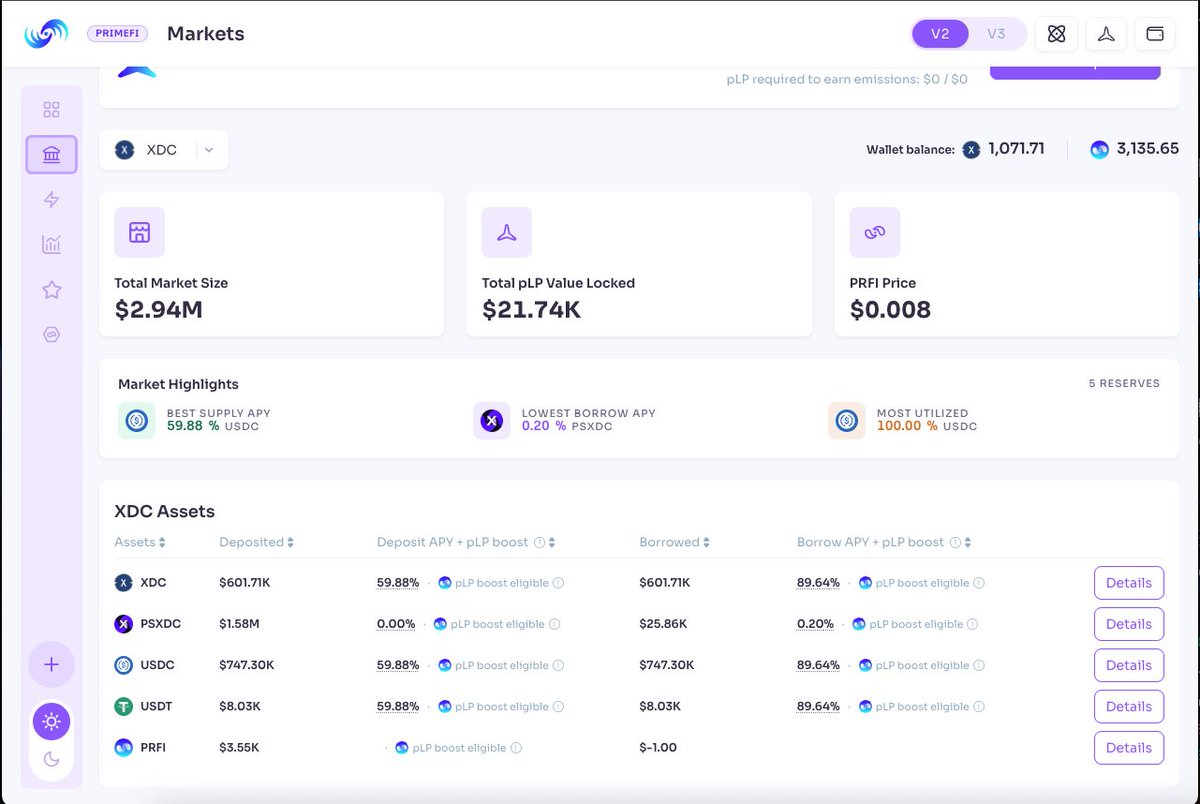
Task: Click XDC row 59.88% deposit APY
Action: [x=397, y=583]
